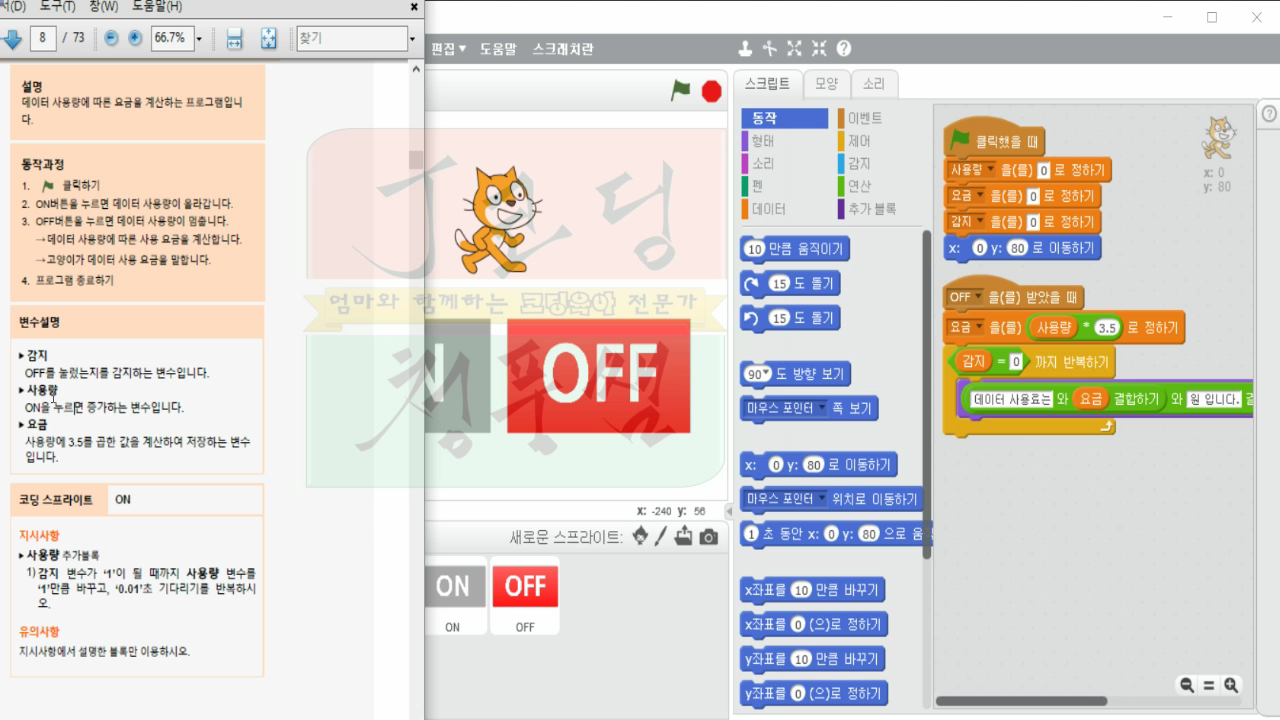1280x720 pixels.
Task: Switch to the 소리 tab
Action: 874,84
